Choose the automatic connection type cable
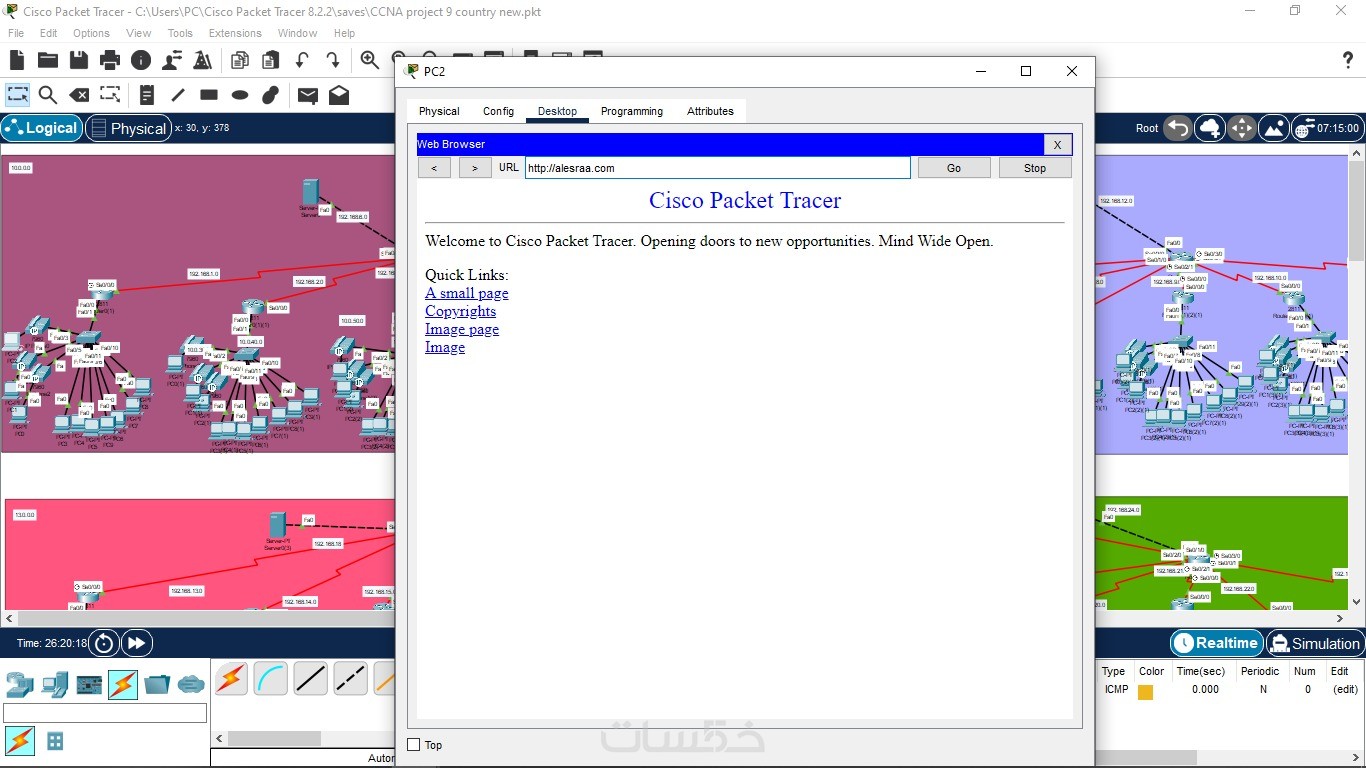The image size is (1366, 768). pyautogui.click(x=231, y=679)
